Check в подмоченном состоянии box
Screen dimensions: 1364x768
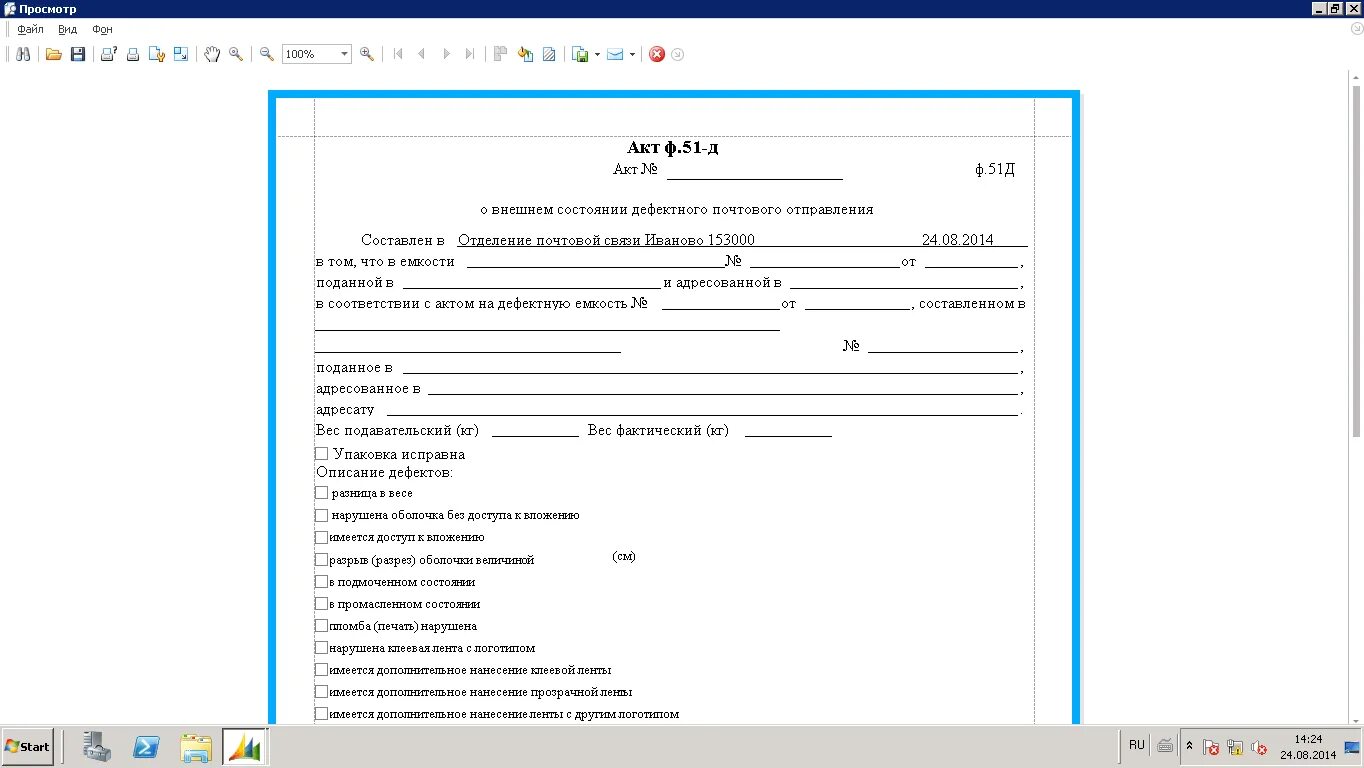pos(321,581)
